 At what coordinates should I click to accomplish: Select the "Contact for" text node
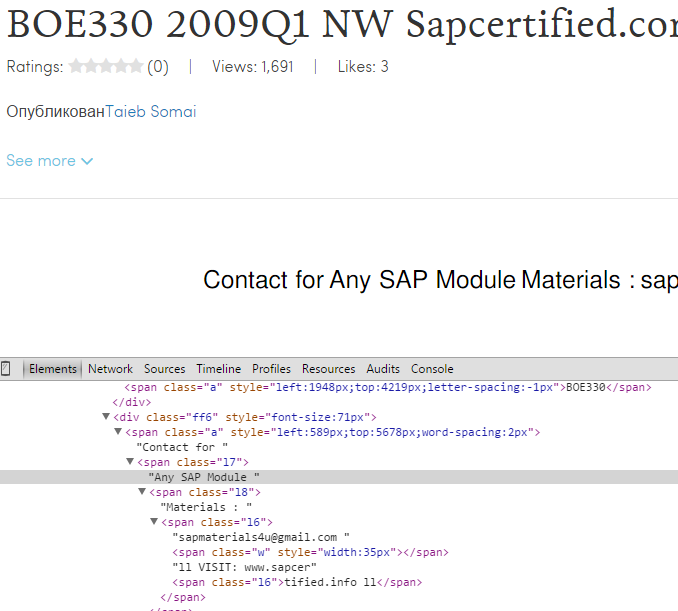coord(182,447)
